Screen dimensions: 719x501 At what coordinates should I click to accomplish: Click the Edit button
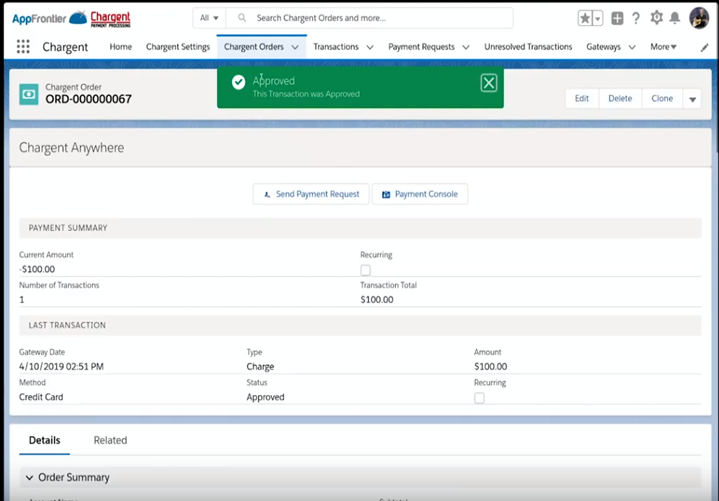[x=582, y=99]
